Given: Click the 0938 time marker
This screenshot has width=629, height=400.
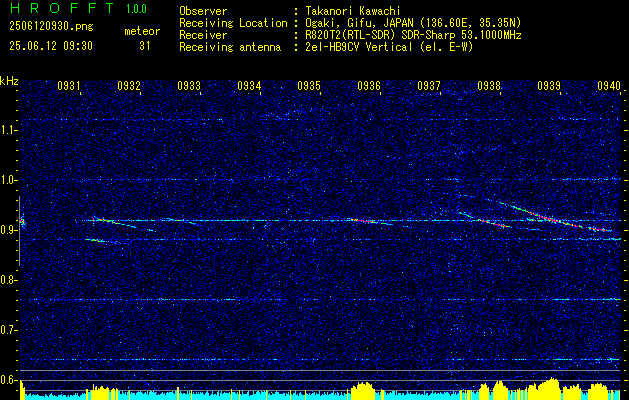Looking at the screenshot, I should [489, 85].
